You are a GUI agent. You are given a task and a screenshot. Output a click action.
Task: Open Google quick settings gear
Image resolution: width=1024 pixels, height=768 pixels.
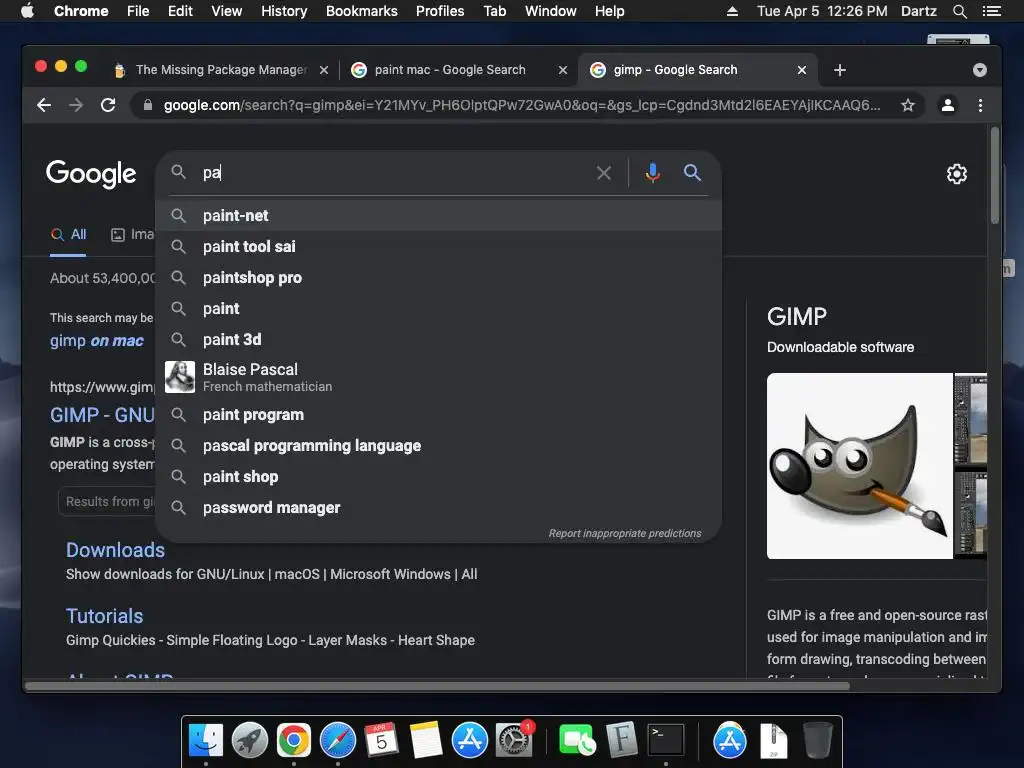(x=957, y=174)
